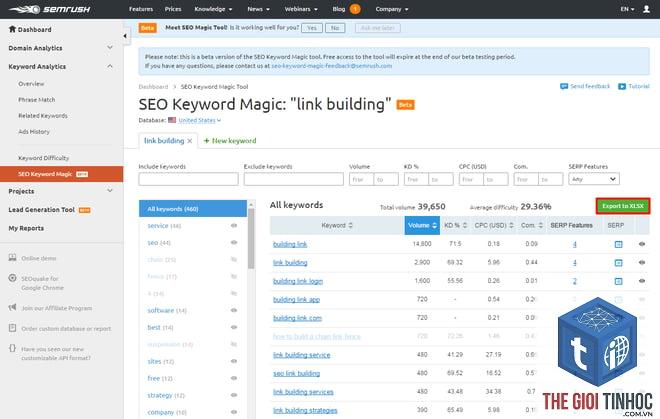The image size is (660, 419).
Task: Open the link building service keyword link
Action: pyautogui.click(x=301, y=355)
